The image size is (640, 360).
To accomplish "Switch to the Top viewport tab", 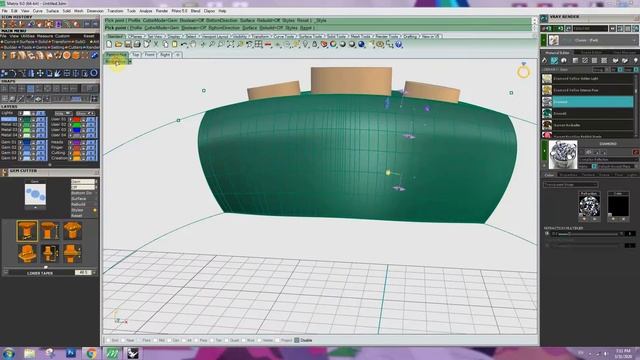I will (136, 54).
